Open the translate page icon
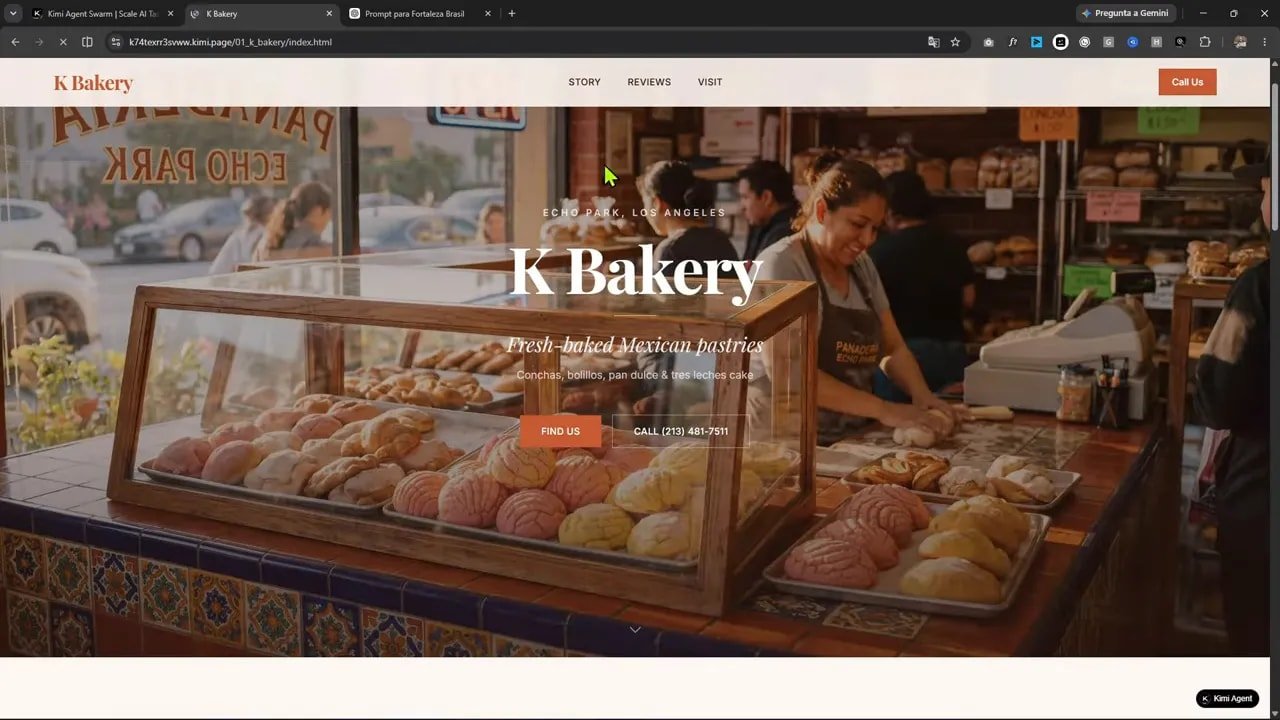The height and width of the screenshot is (720, 1280). (934, 42)
